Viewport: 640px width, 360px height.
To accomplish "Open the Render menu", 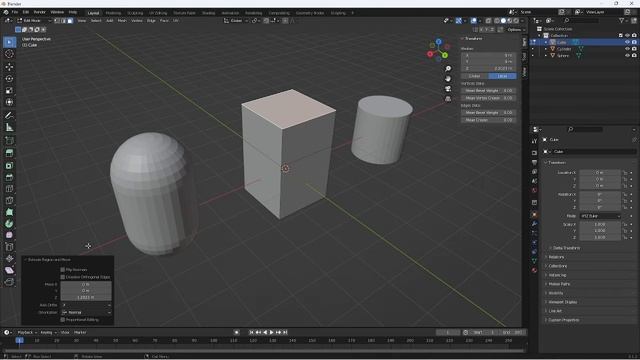I will 40,12.
